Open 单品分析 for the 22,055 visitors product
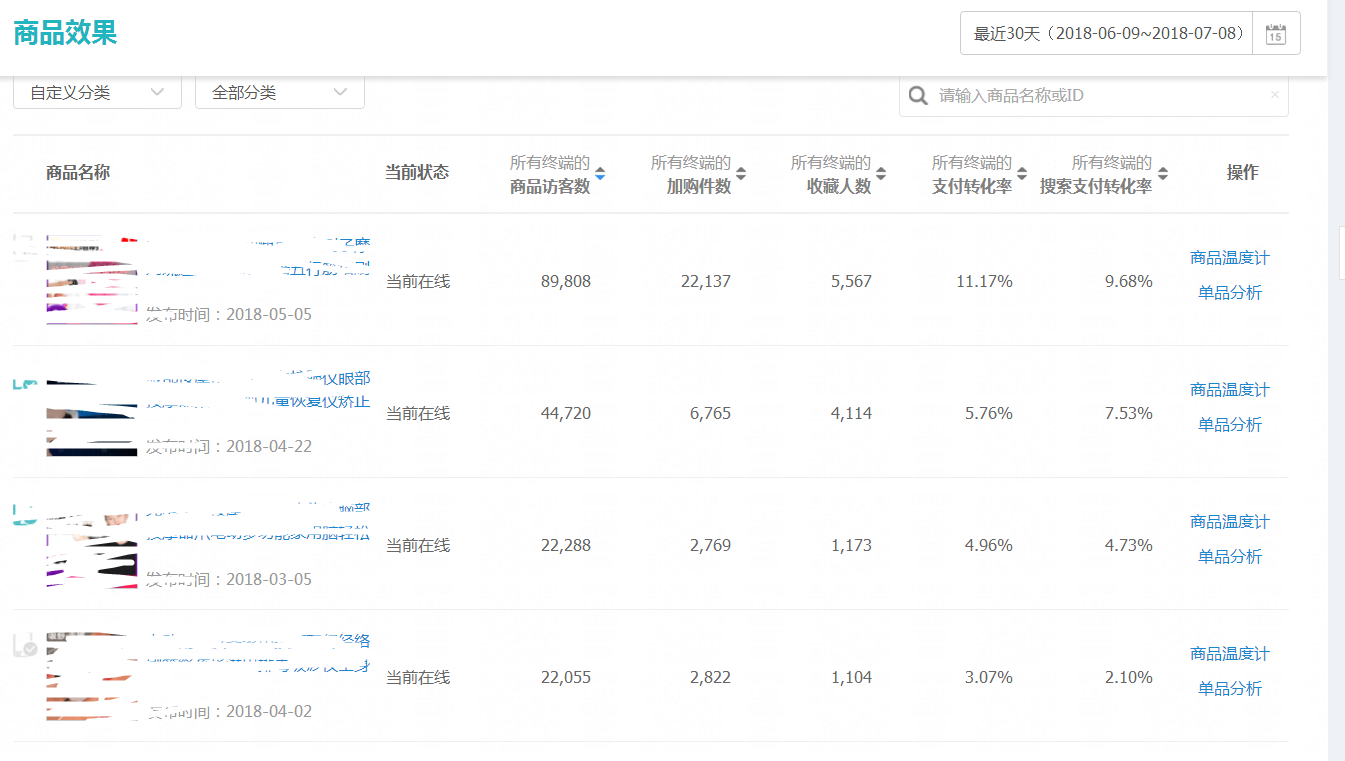The height and width of the screenshot is (761, 1345). pos(1229,689)
